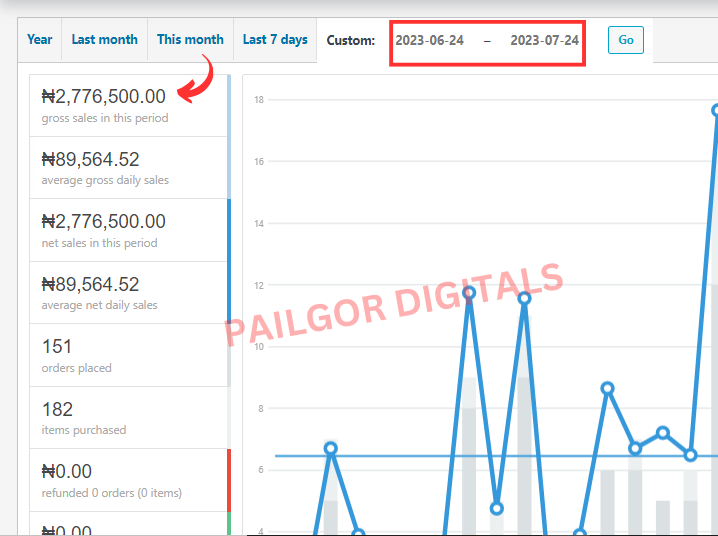Switch to the Year tab
The image size is (718, 536).
click(x=40, y=40)
